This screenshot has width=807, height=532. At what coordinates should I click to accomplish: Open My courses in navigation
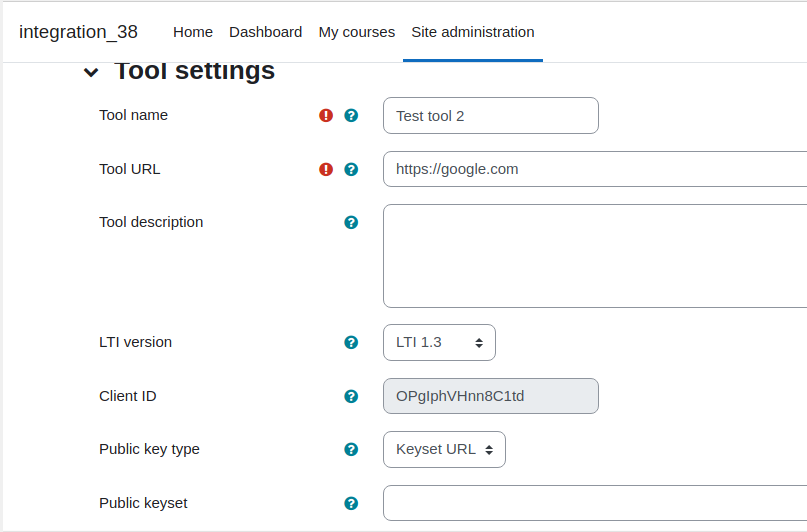(x=357, y=32)
